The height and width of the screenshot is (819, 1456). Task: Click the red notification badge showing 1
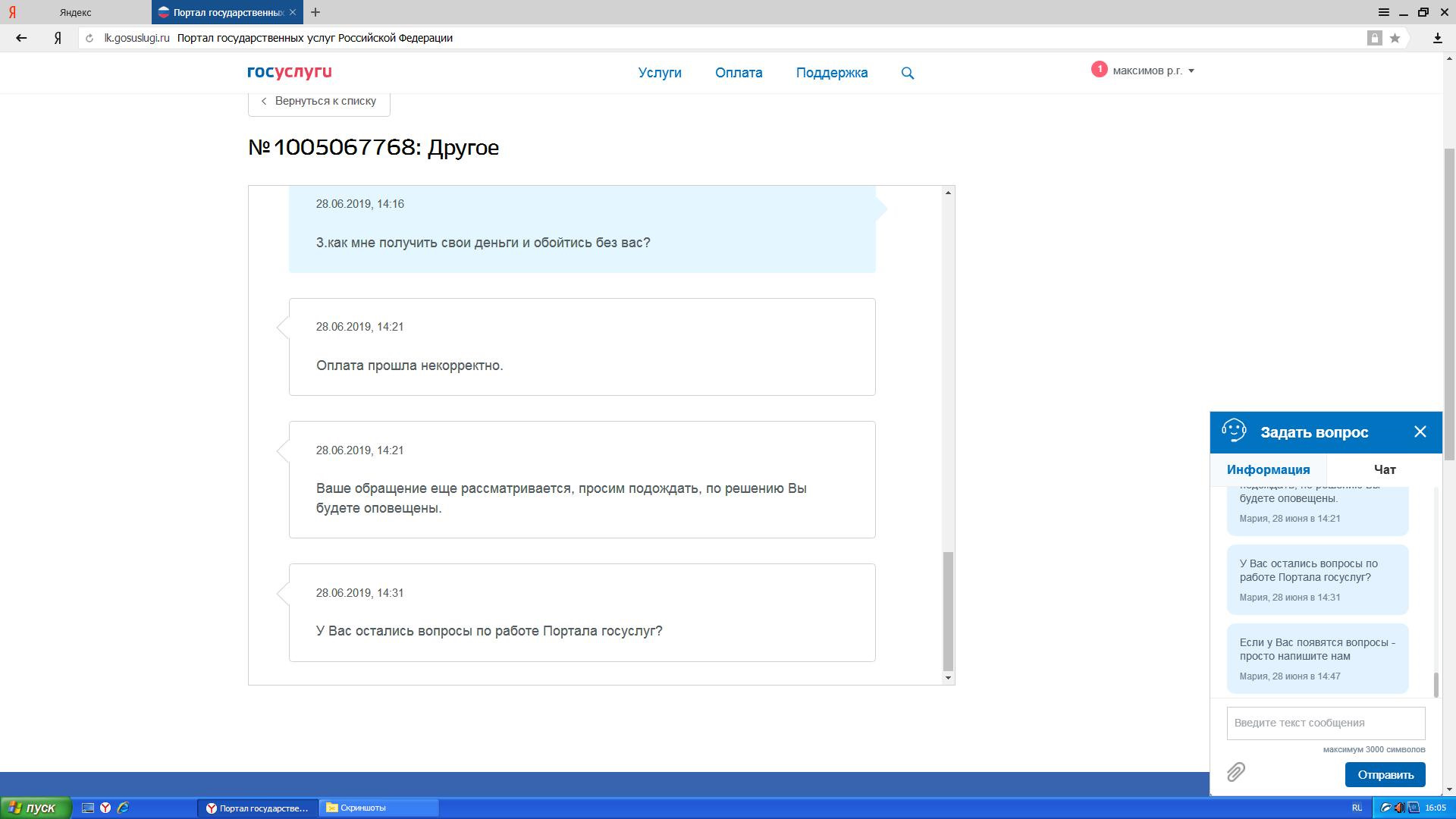[x=1099, y=69]
